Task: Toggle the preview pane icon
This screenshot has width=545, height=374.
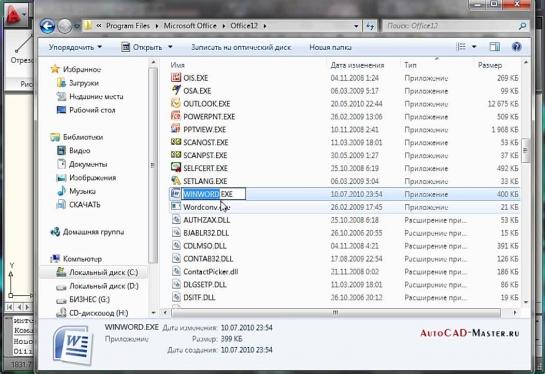Action: coord(495,47)
